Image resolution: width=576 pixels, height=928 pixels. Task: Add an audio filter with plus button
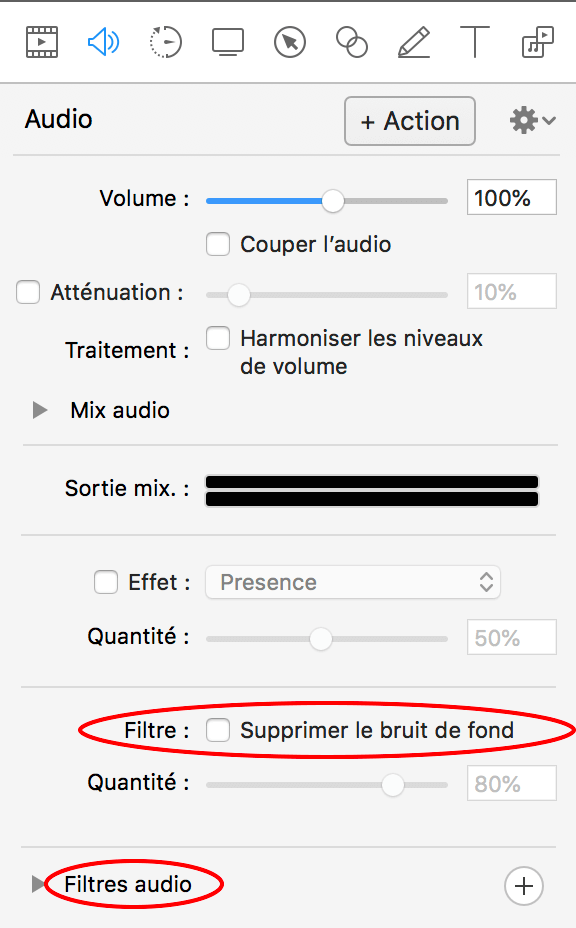pos(524,886)
